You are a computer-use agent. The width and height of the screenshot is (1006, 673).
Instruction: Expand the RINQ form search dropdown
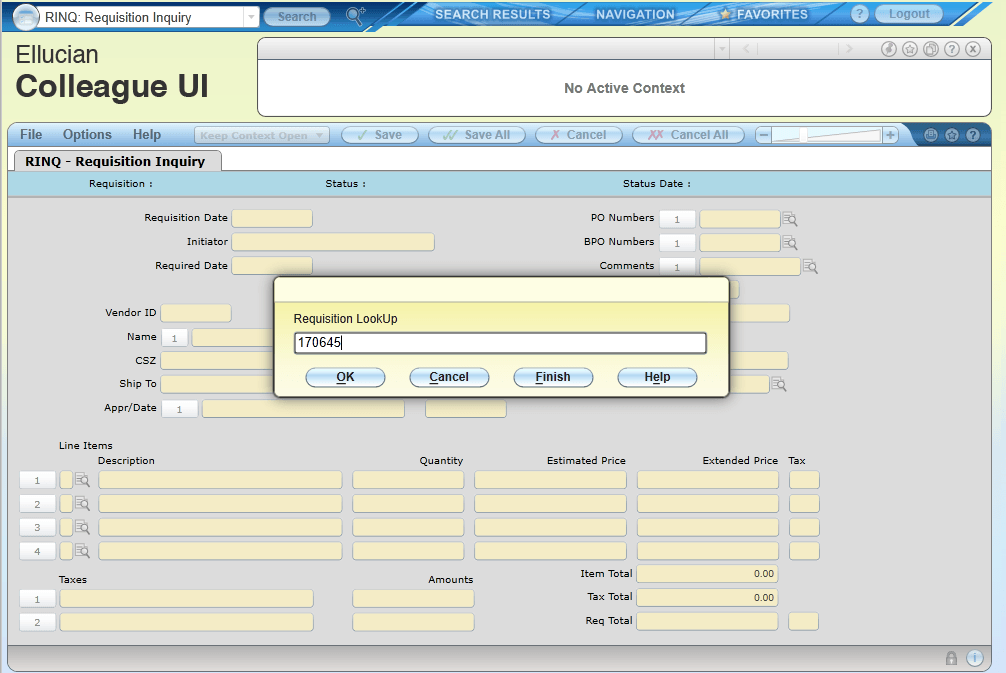[x=250, y=17]
